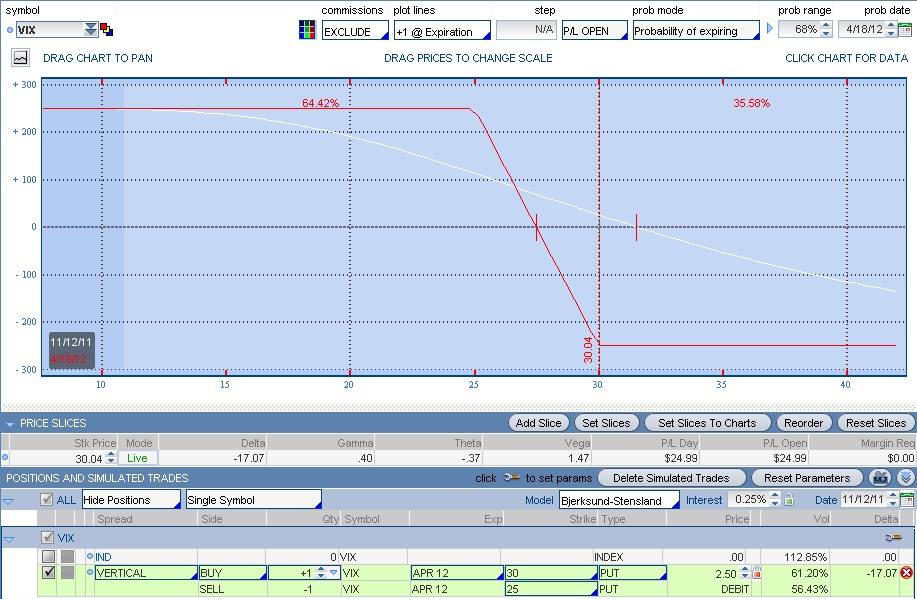Open the Bjerksund-Stensland model dropdown

pos(619,500)
